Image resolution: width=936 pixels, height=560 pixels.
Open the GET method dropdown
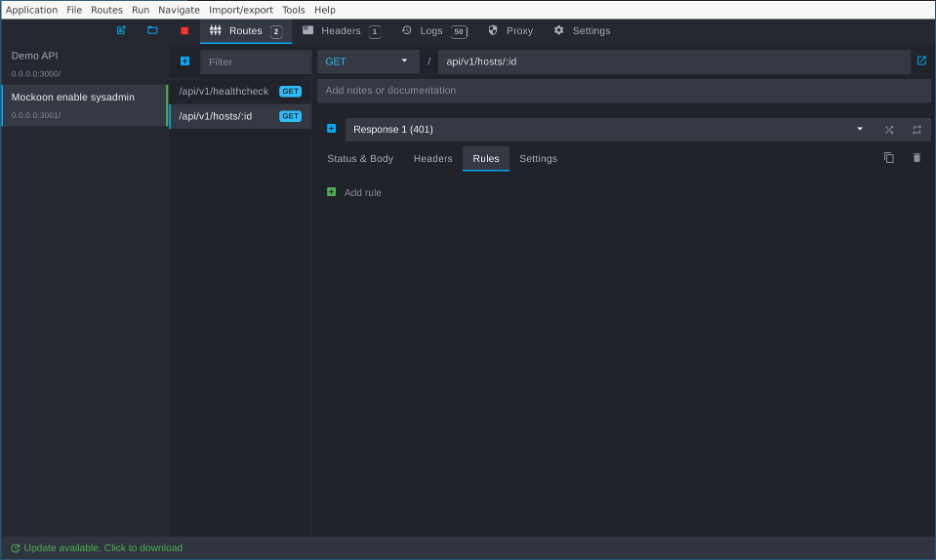(x=367, y=62)
